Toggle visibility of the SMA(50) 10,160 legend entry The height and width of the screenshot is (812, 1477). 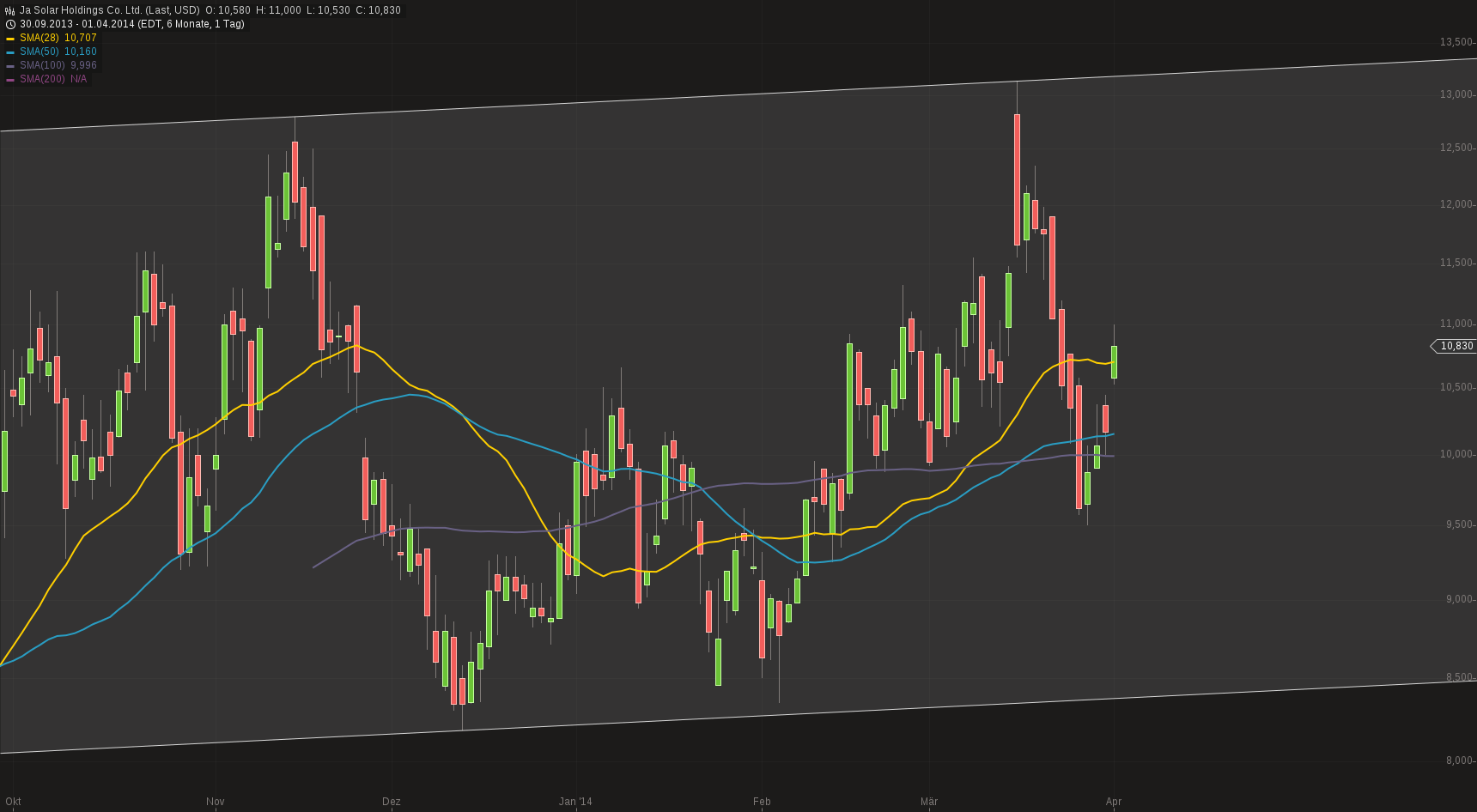[56, 52]
